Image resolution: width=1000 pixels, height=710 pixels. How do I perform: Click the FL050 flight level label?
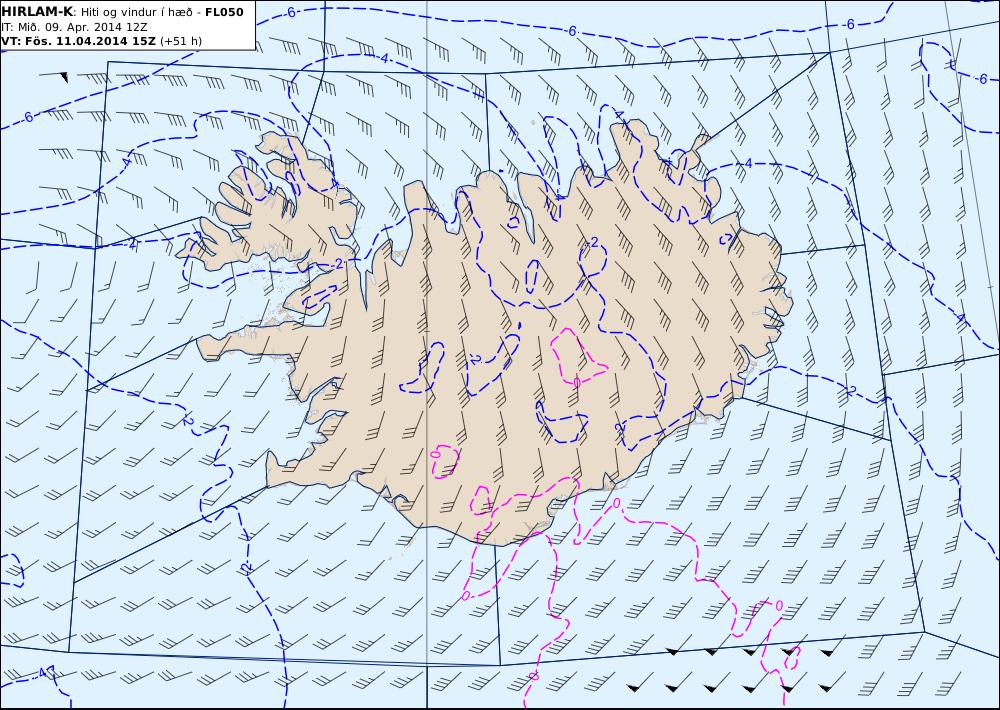(x=224, y=12)
